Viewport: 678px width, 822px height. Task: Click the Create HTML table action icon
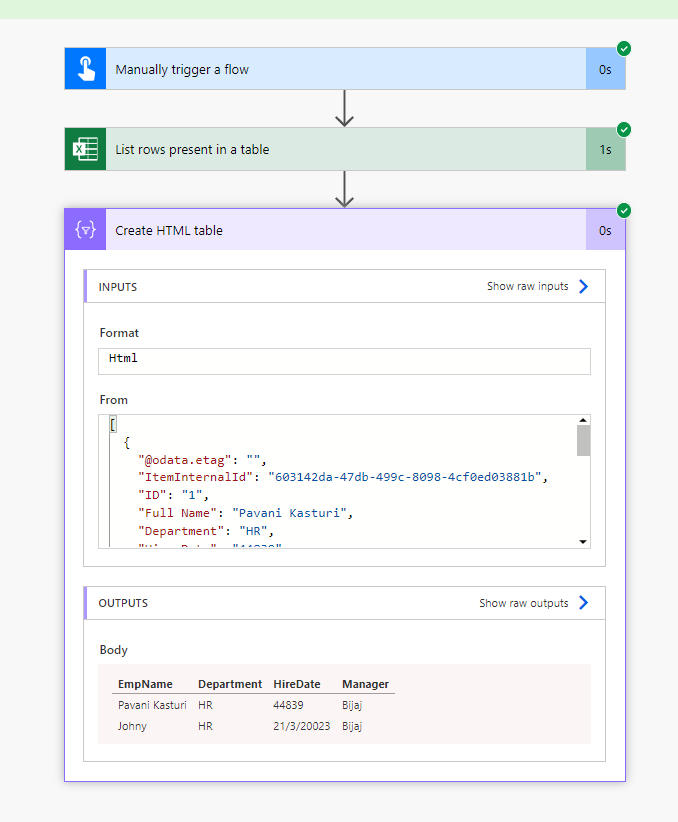coord(85,229)
